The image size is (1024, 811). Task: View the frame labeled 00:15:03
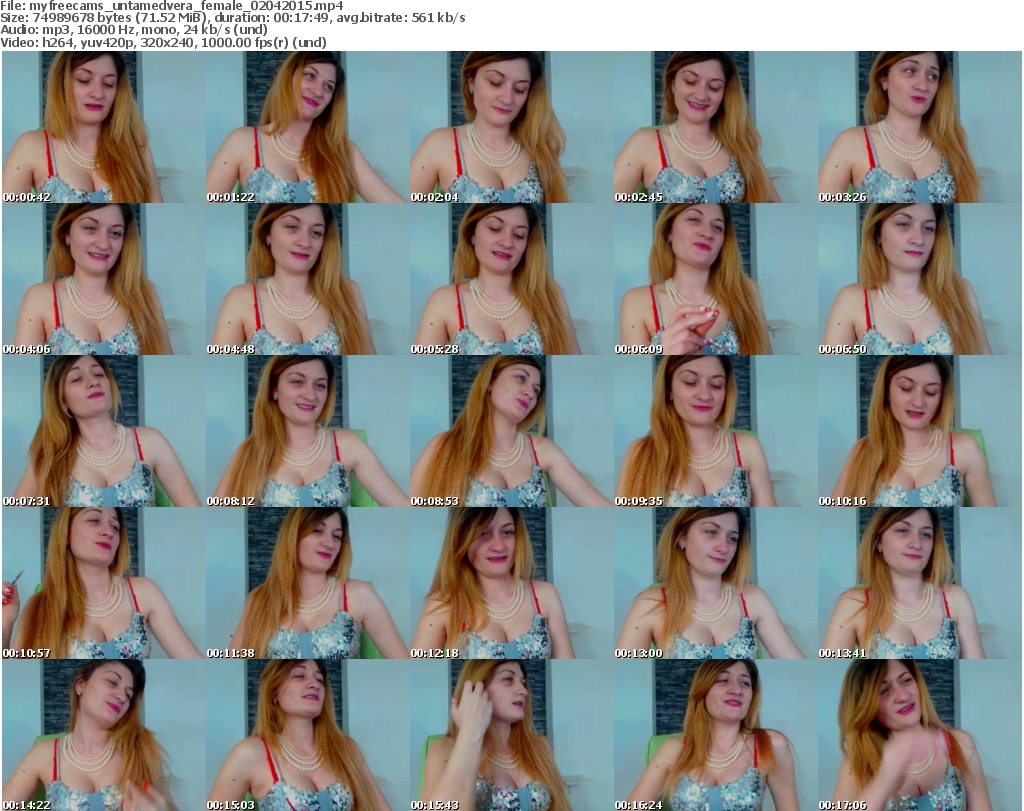coord(308,735)
